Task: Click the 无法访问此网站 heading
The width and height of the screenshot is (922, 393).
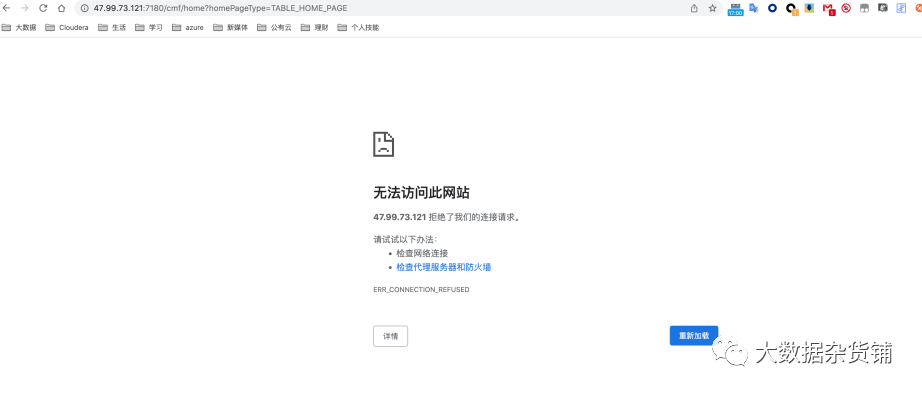Action: (422, 192)
